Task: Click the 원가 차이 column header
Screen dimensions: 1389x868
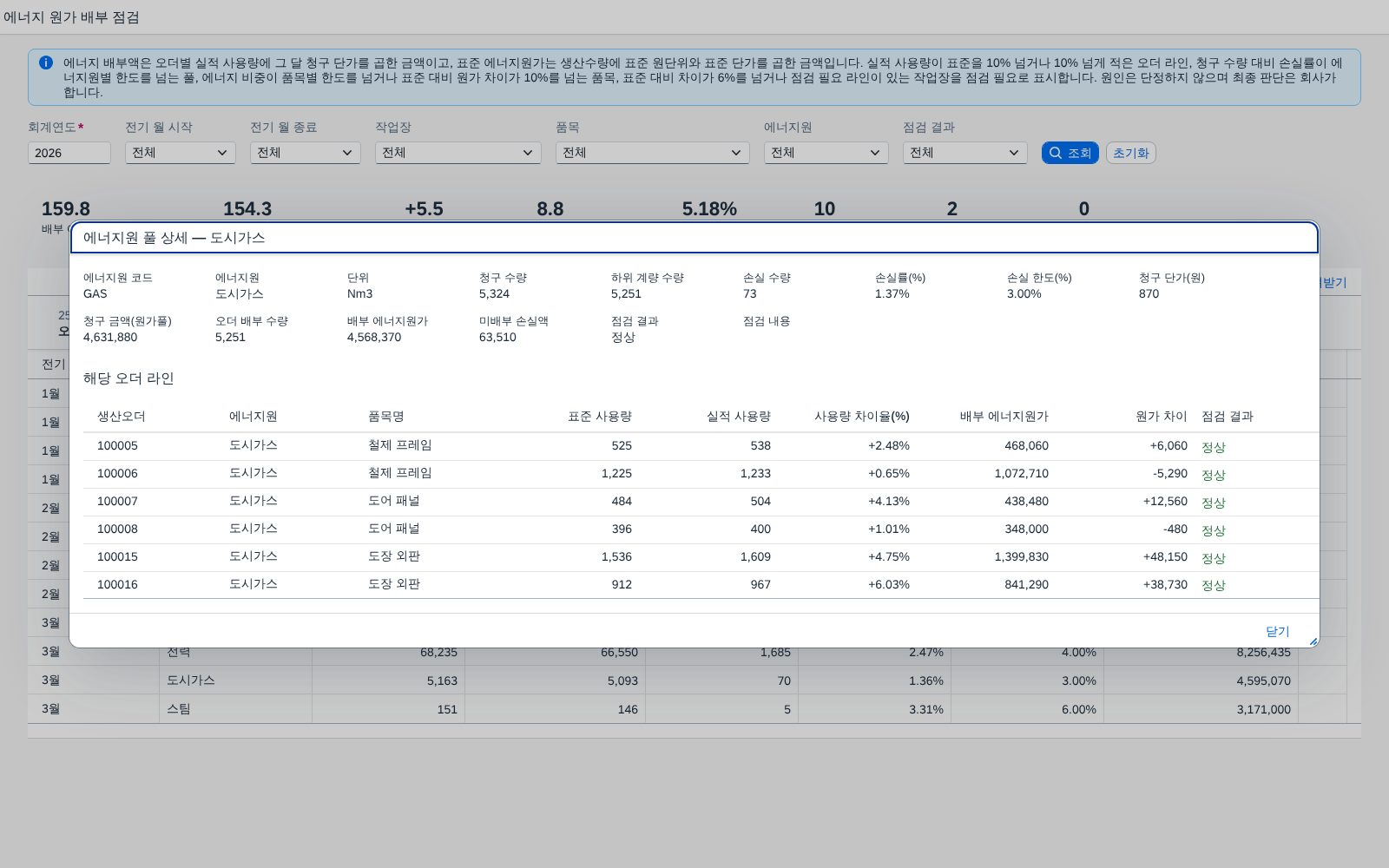Action: pyautogui.click(x=1162, y=417)
